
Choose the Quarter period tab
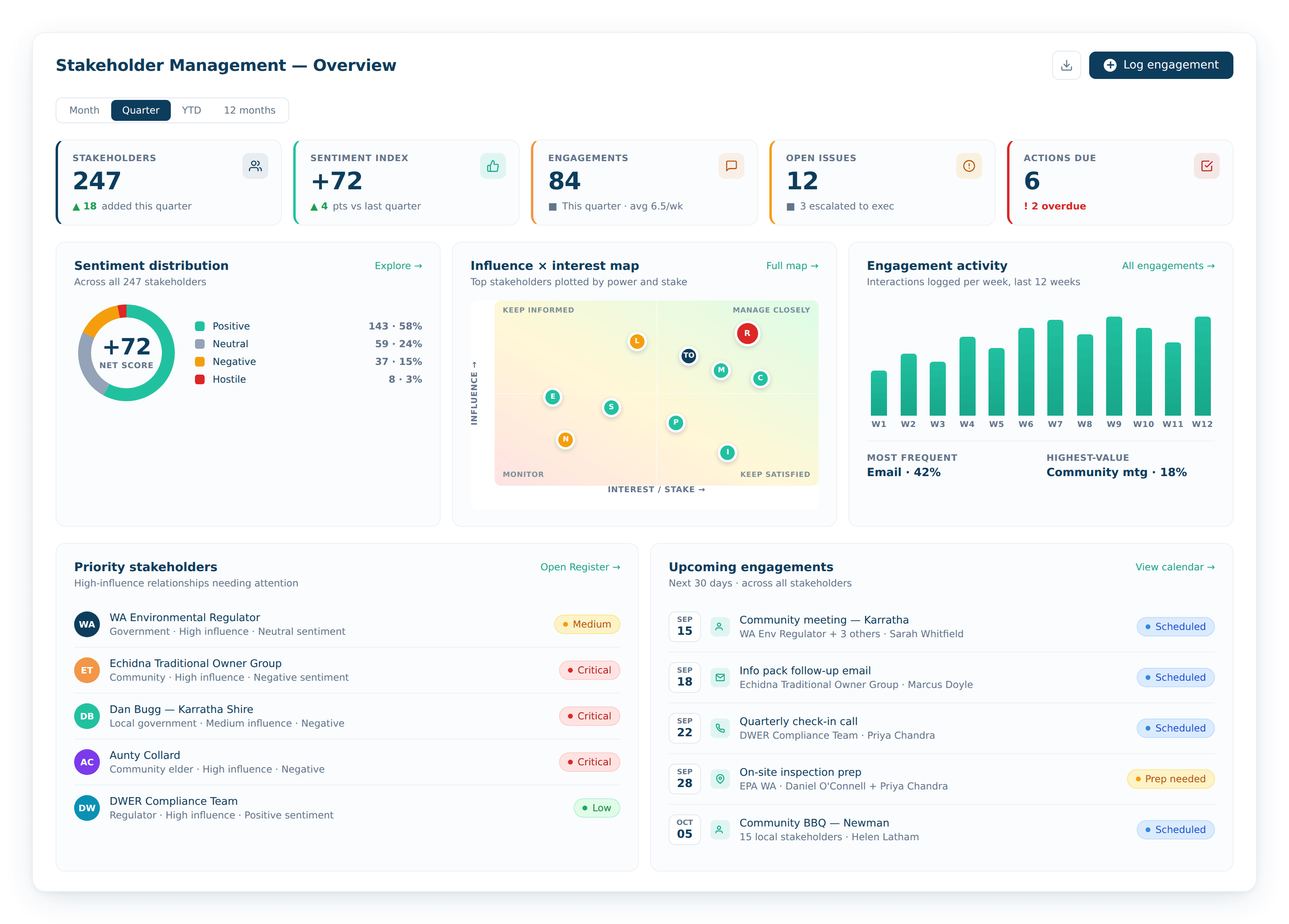point(141,110)
